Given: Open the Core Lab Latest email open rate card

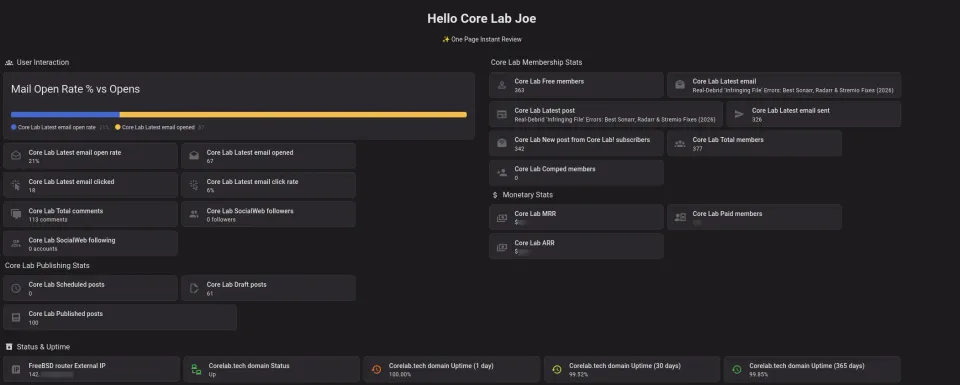Looking at the screenshot, I should point(91,156).
